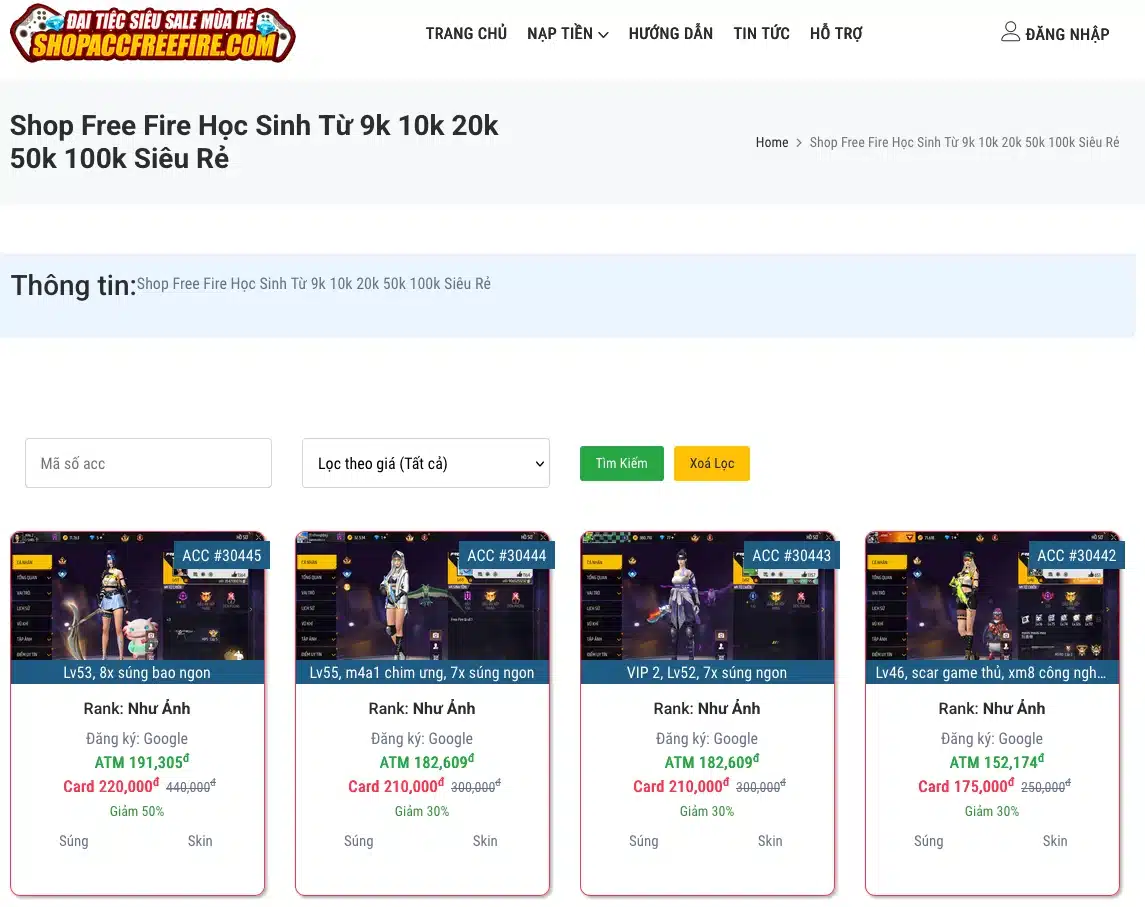The width and height of the screenshot is (1145, 907).
Task: Open the Hỗ Trợ menu item
Action: pyautogui.click(x=835, y=34)
